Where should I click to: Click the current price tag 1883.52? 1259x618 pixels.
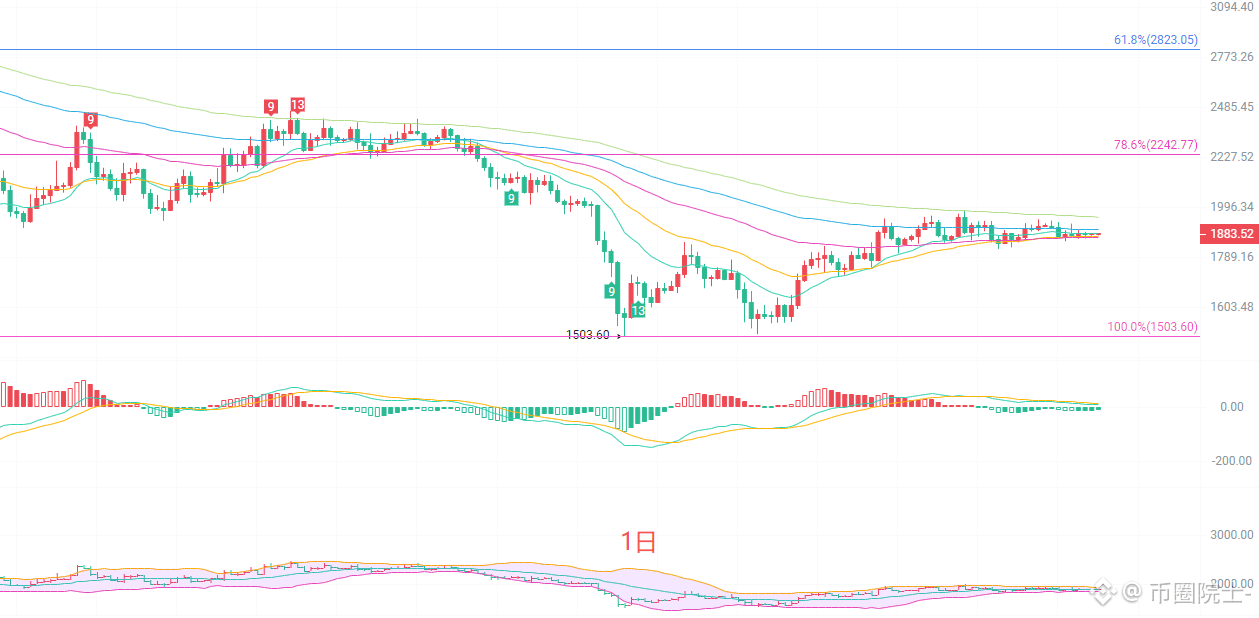[1229, 234]
